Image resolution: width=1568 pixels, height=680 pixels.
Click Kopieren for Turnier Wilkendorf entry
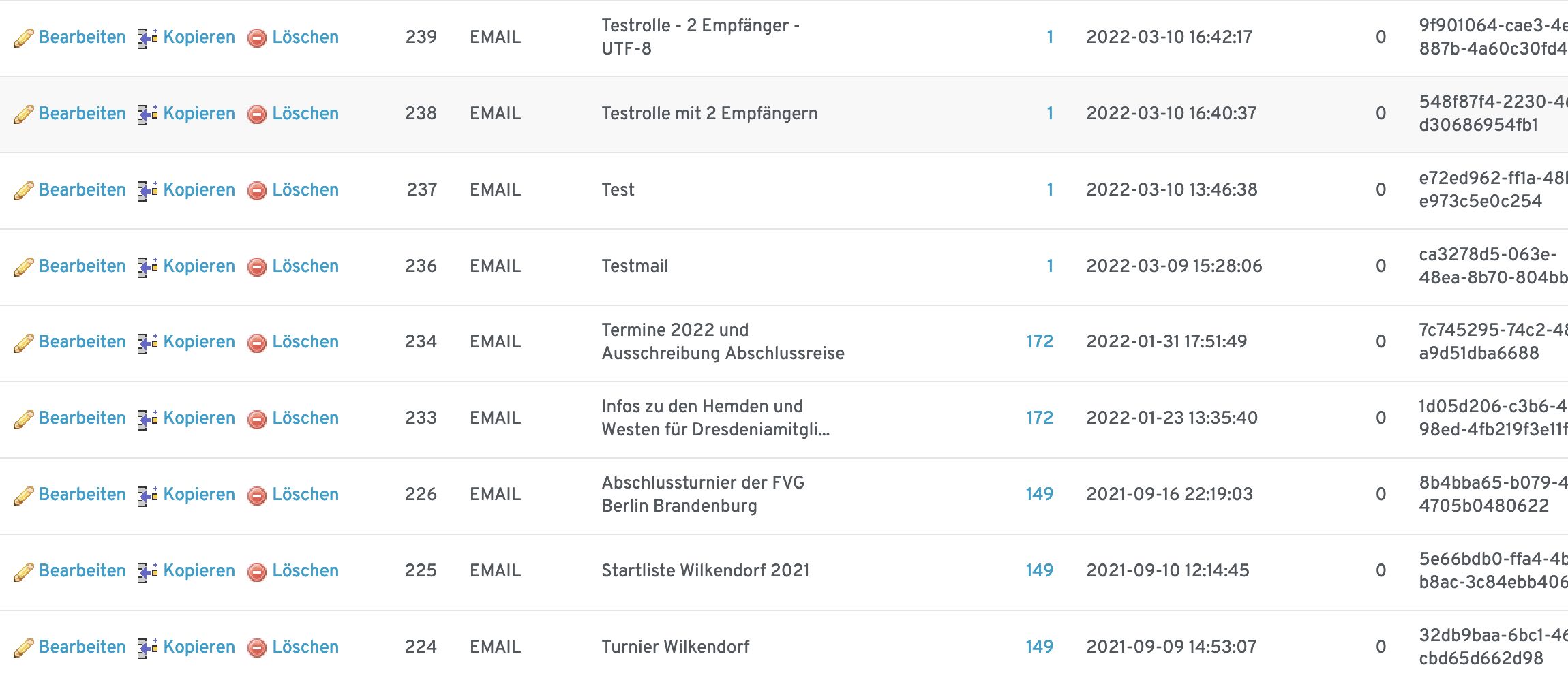pyautogui.click(x=199, y=647)
